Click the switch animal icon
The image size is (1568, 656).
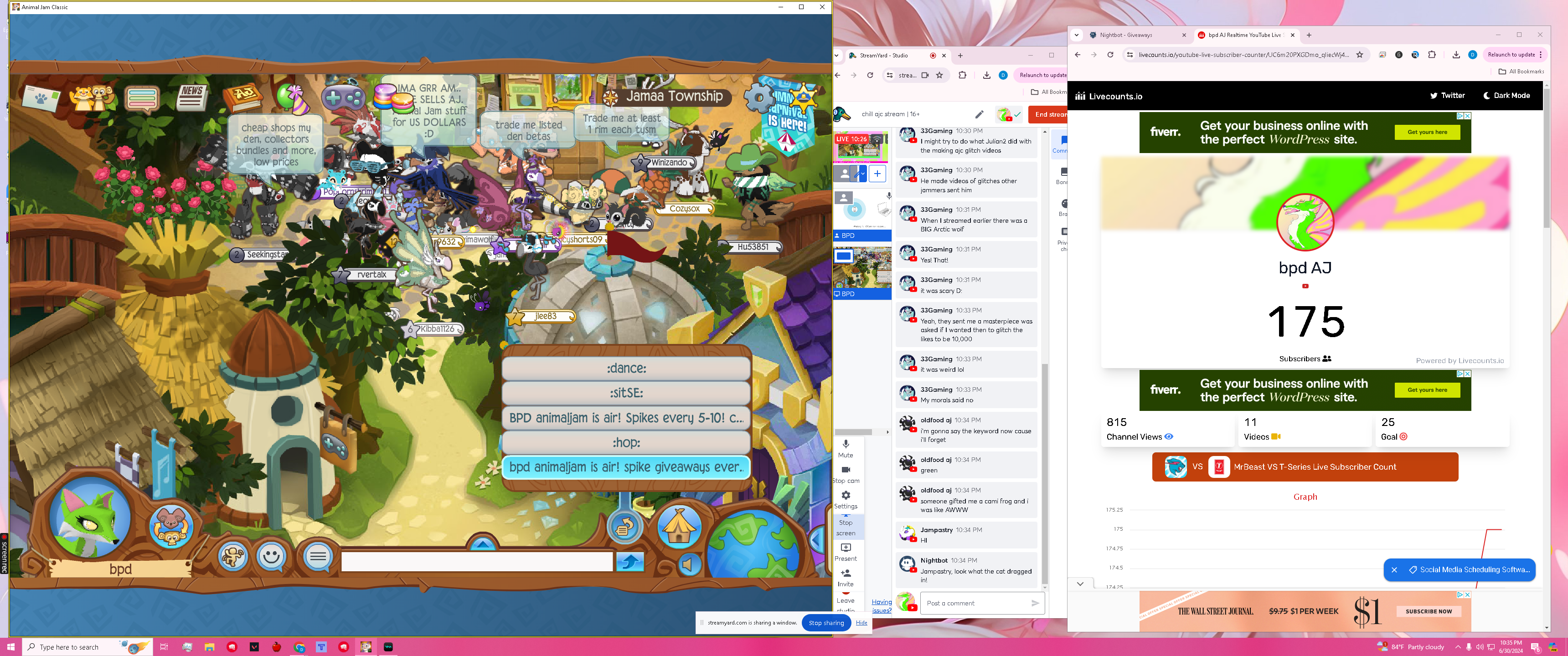(171, 525)
